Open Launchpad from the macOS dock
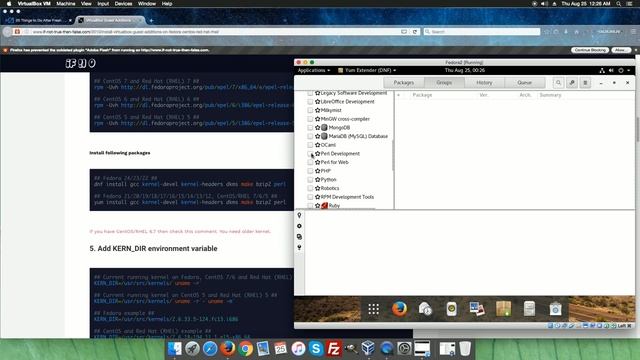Screen dimensions: 640x360 (192, 349)
